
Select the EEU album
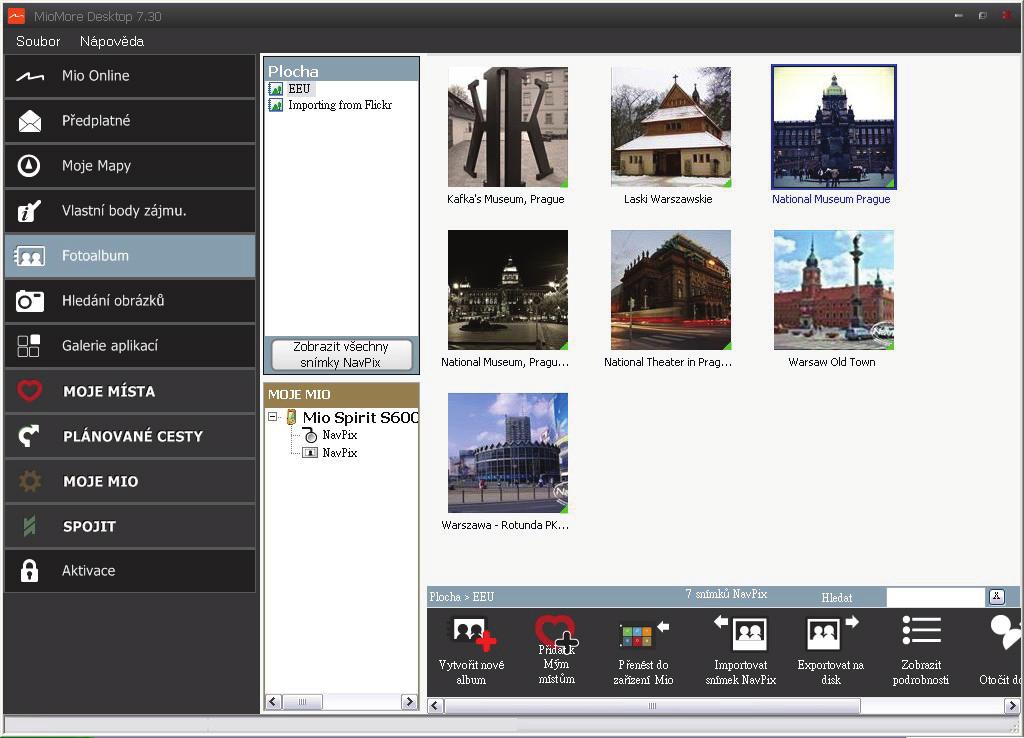299,89
